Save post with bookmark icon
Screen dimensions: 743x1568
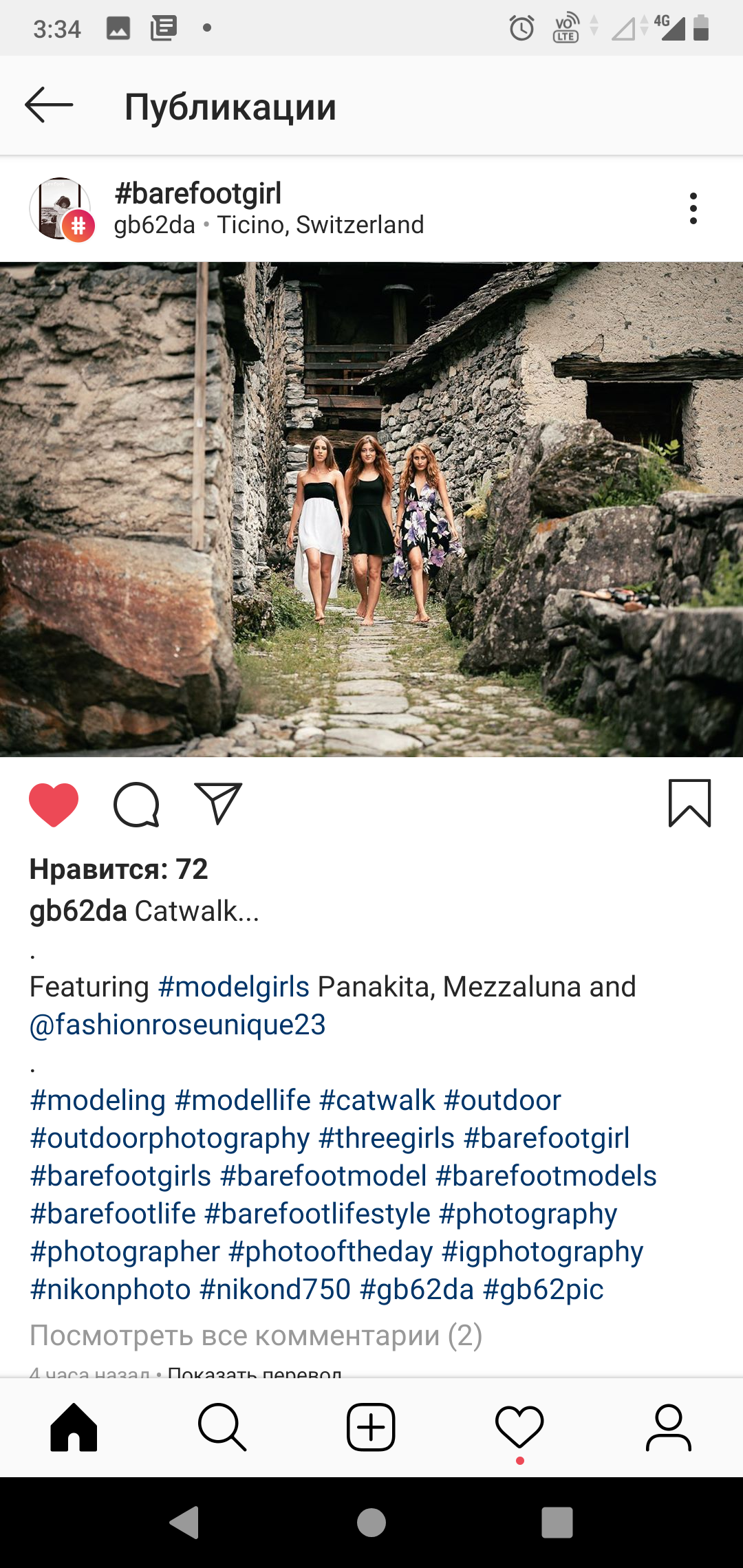coord(689,803)
